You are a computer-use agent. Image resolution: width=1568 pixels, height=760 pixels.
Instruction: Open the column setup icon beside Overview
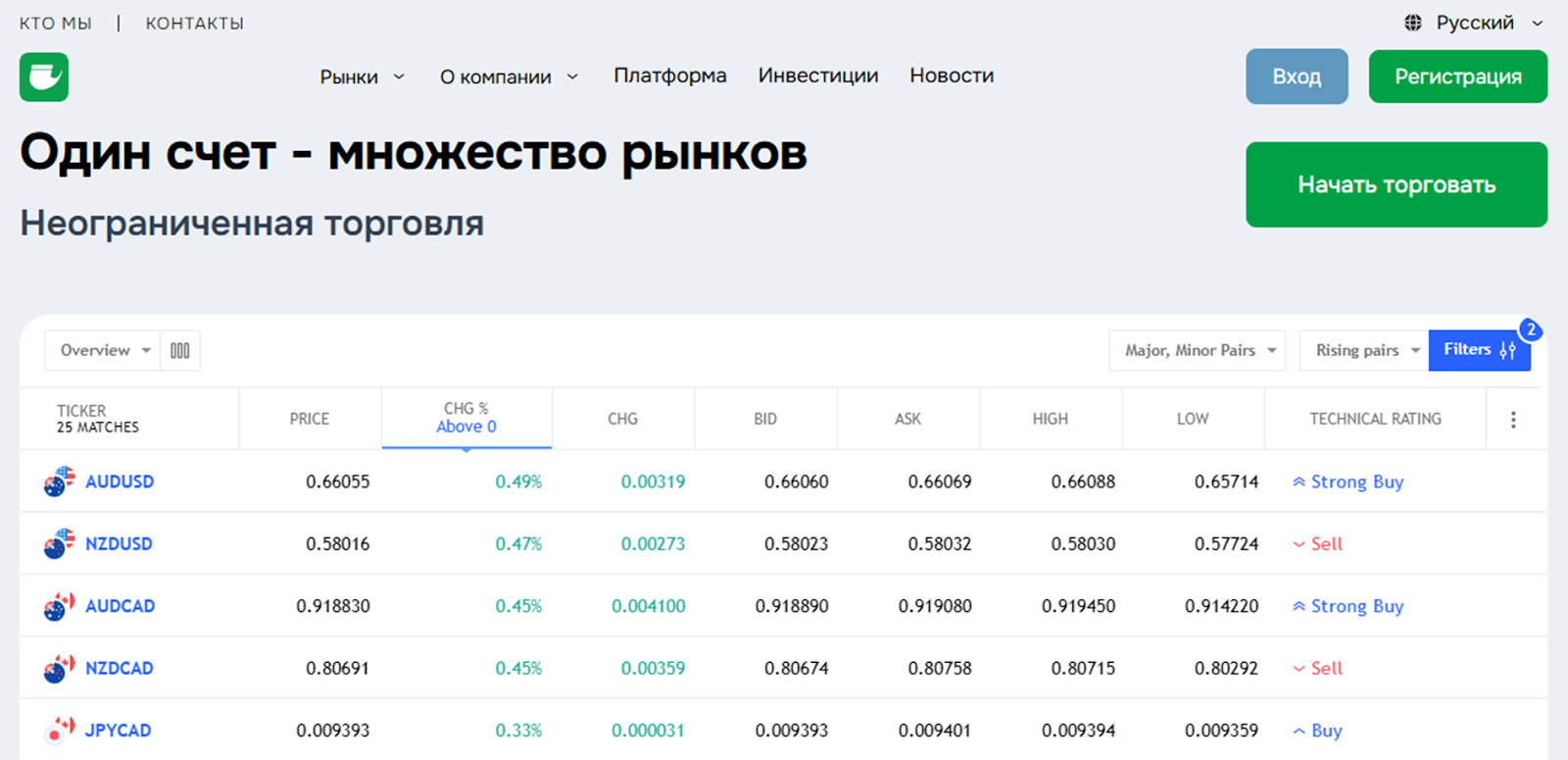pos(180,350)
